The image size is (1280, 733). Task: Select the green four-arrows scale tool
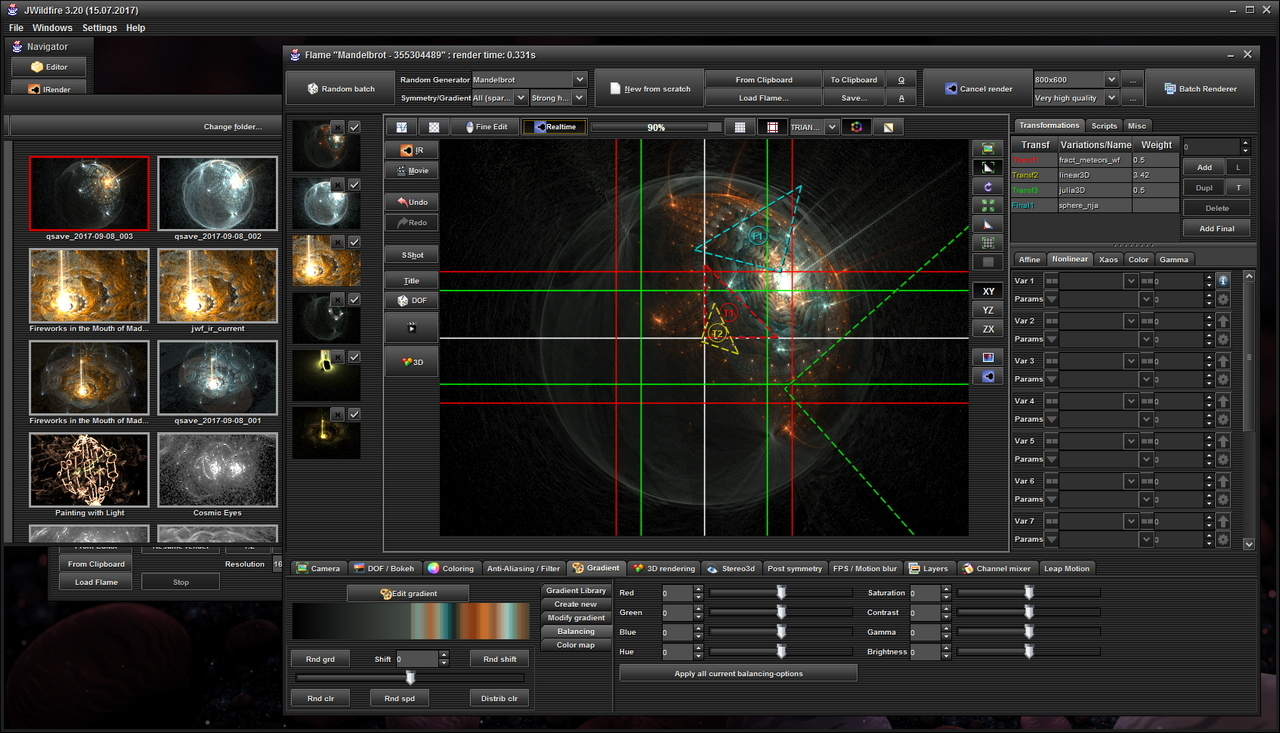[x=988, y=205]
